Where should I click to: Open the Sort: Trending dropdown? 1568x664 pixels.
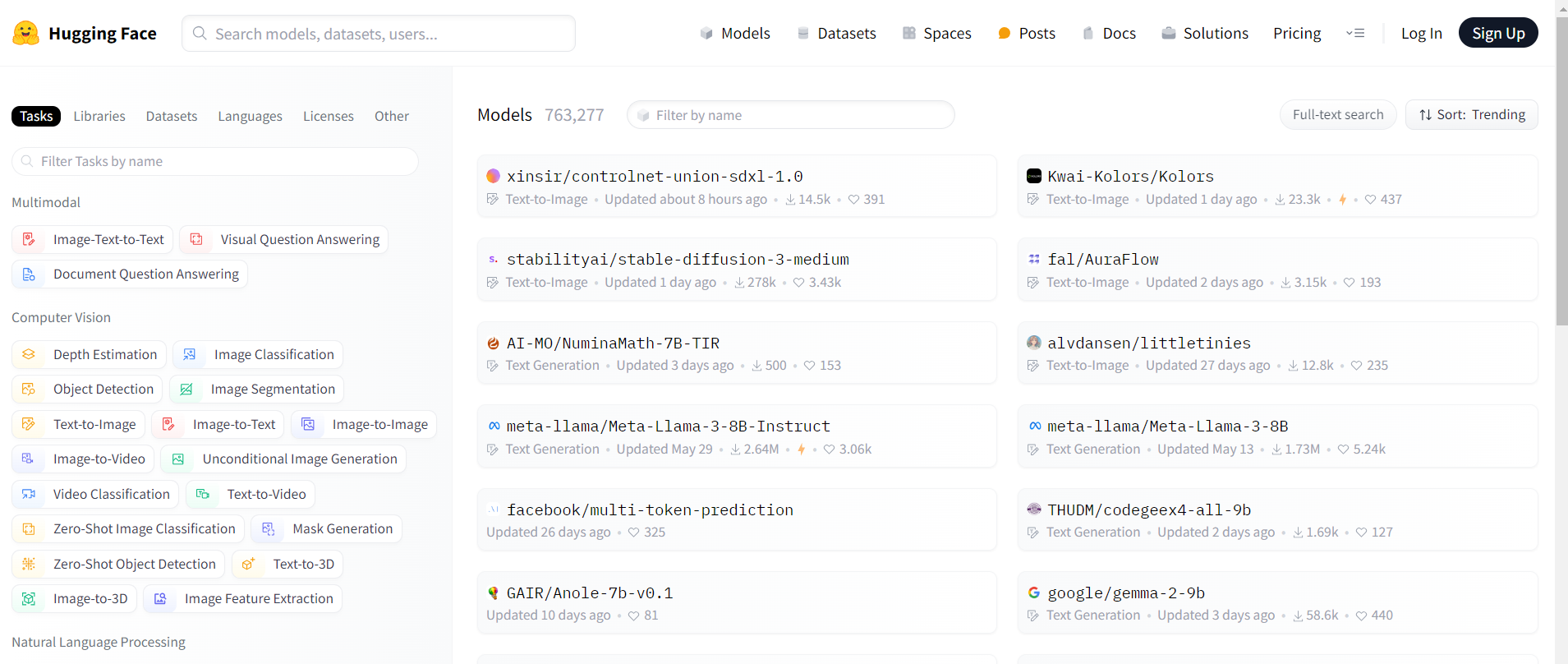[1472, 115]
